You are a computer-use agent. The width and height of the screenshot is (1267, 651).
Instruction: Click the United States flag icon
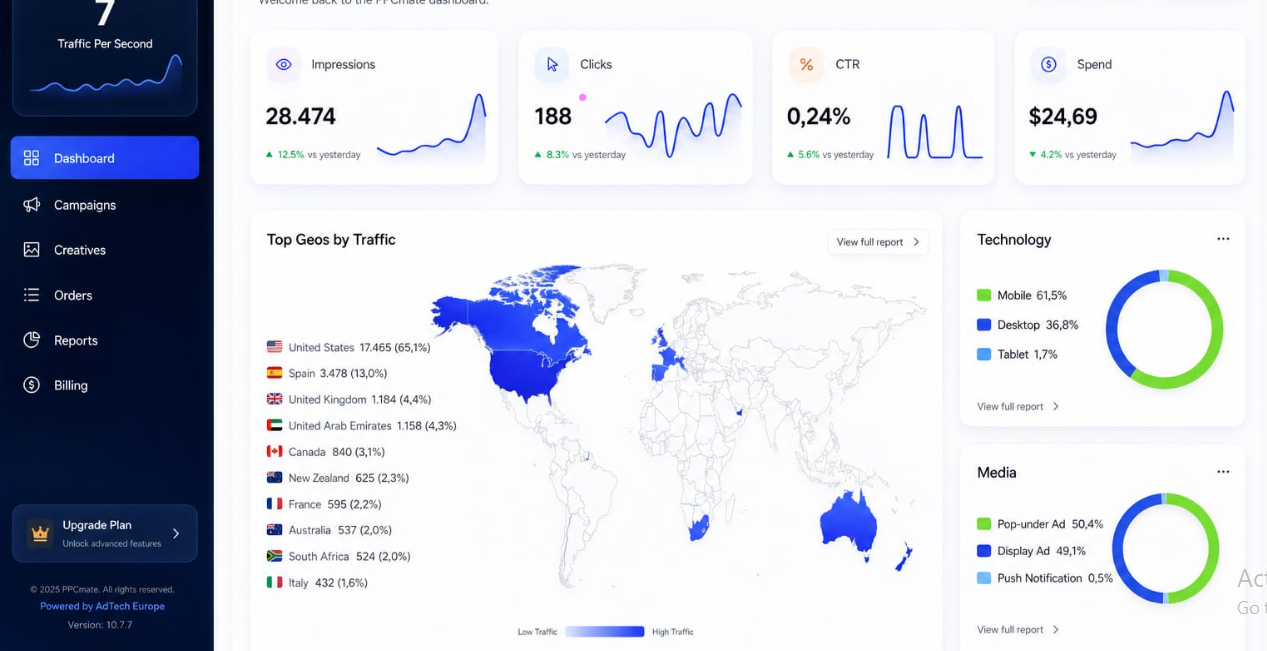[274, 347]
